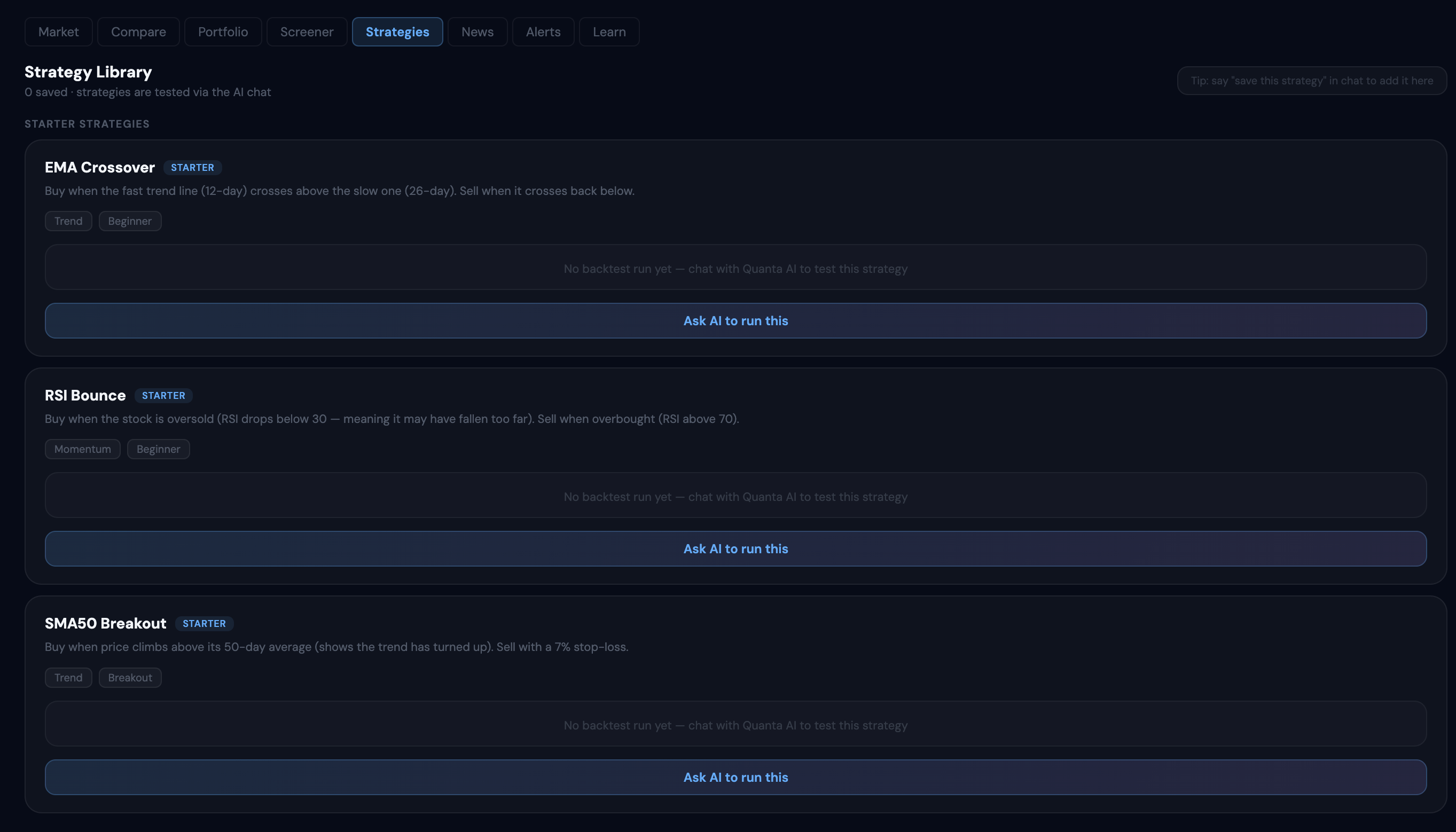Switch to the Compare tab
1456x832 pixels.
coord(138,32)
